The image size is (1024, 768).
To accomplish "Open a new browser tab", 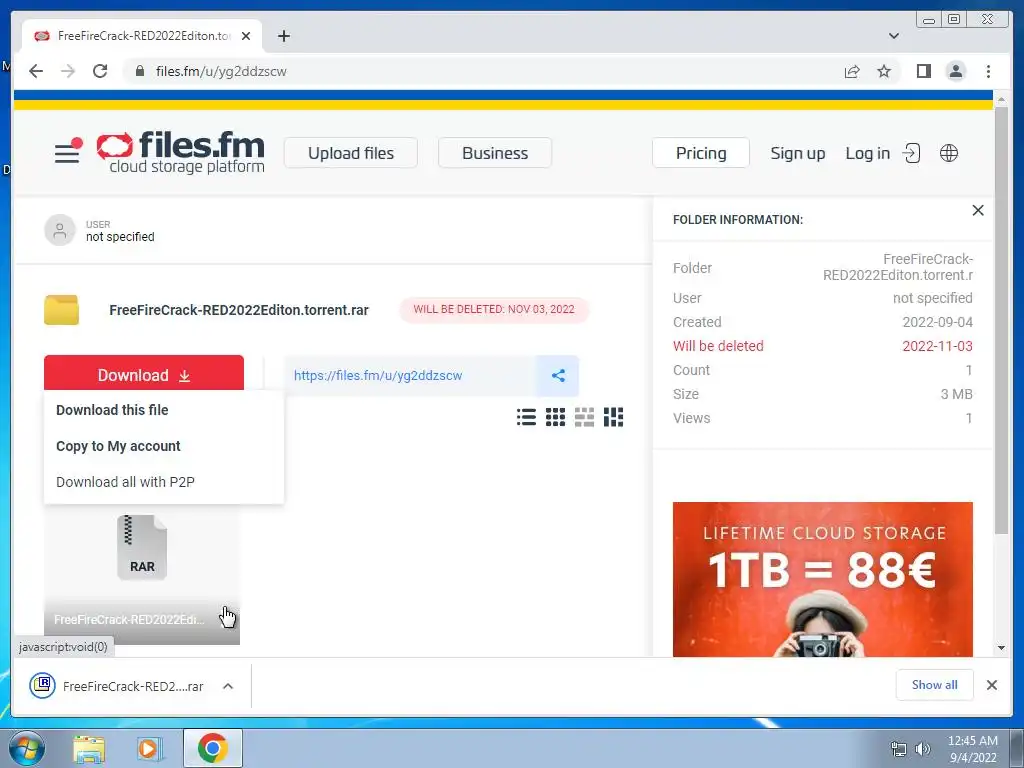I will click(283, 36).
